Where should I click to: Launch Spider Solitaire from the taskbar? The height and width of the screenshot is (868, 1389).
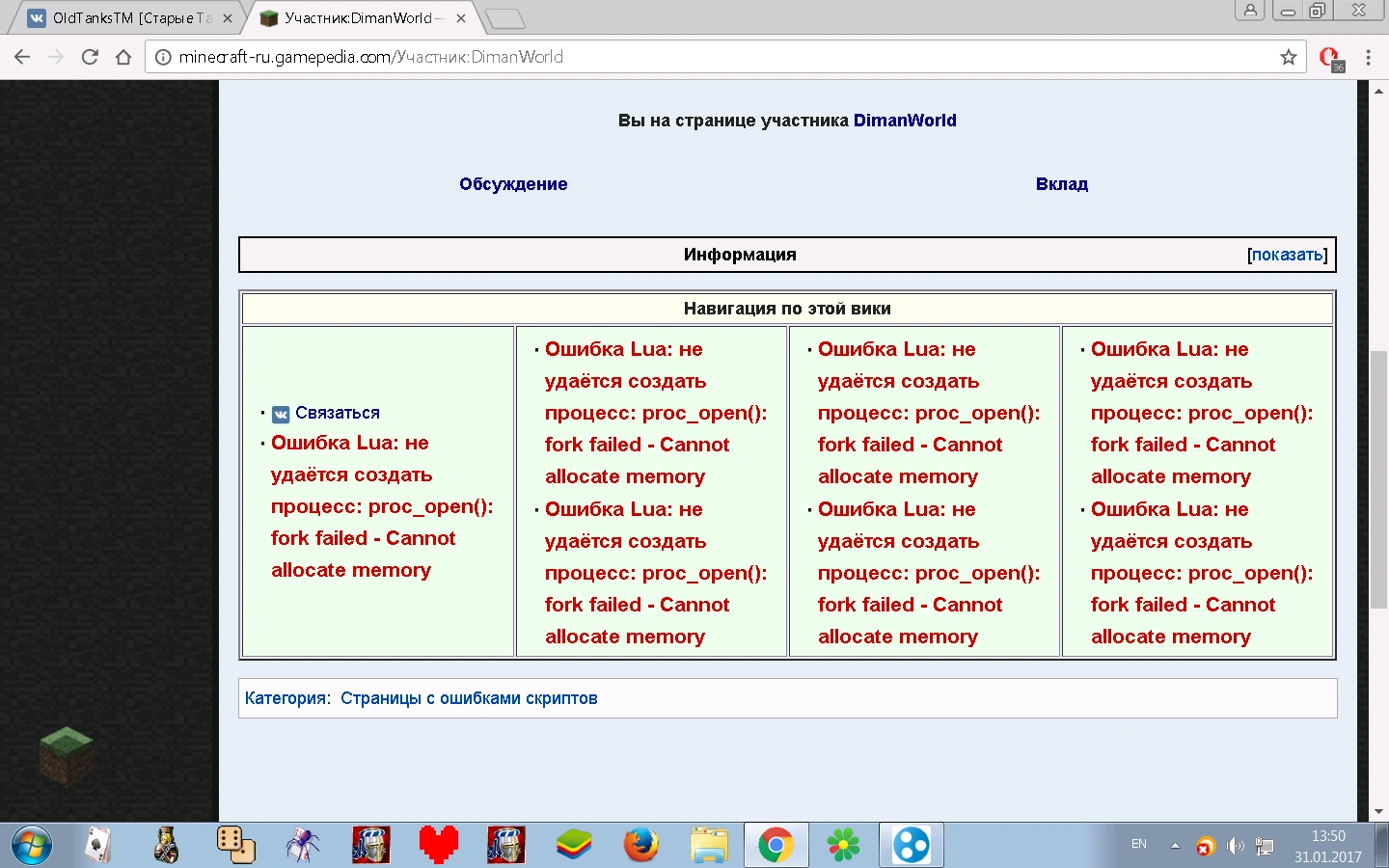[x=303, y=846]
